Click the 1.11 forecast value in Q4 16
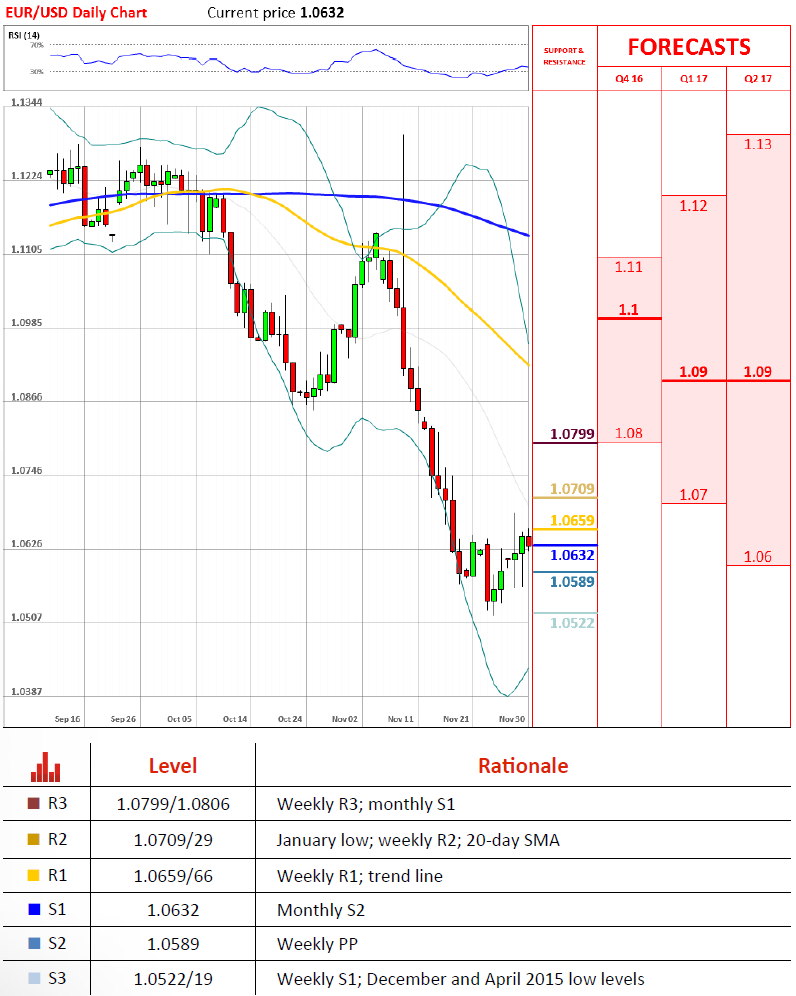Viewport: 796px width, 996px height. point(628,267)
